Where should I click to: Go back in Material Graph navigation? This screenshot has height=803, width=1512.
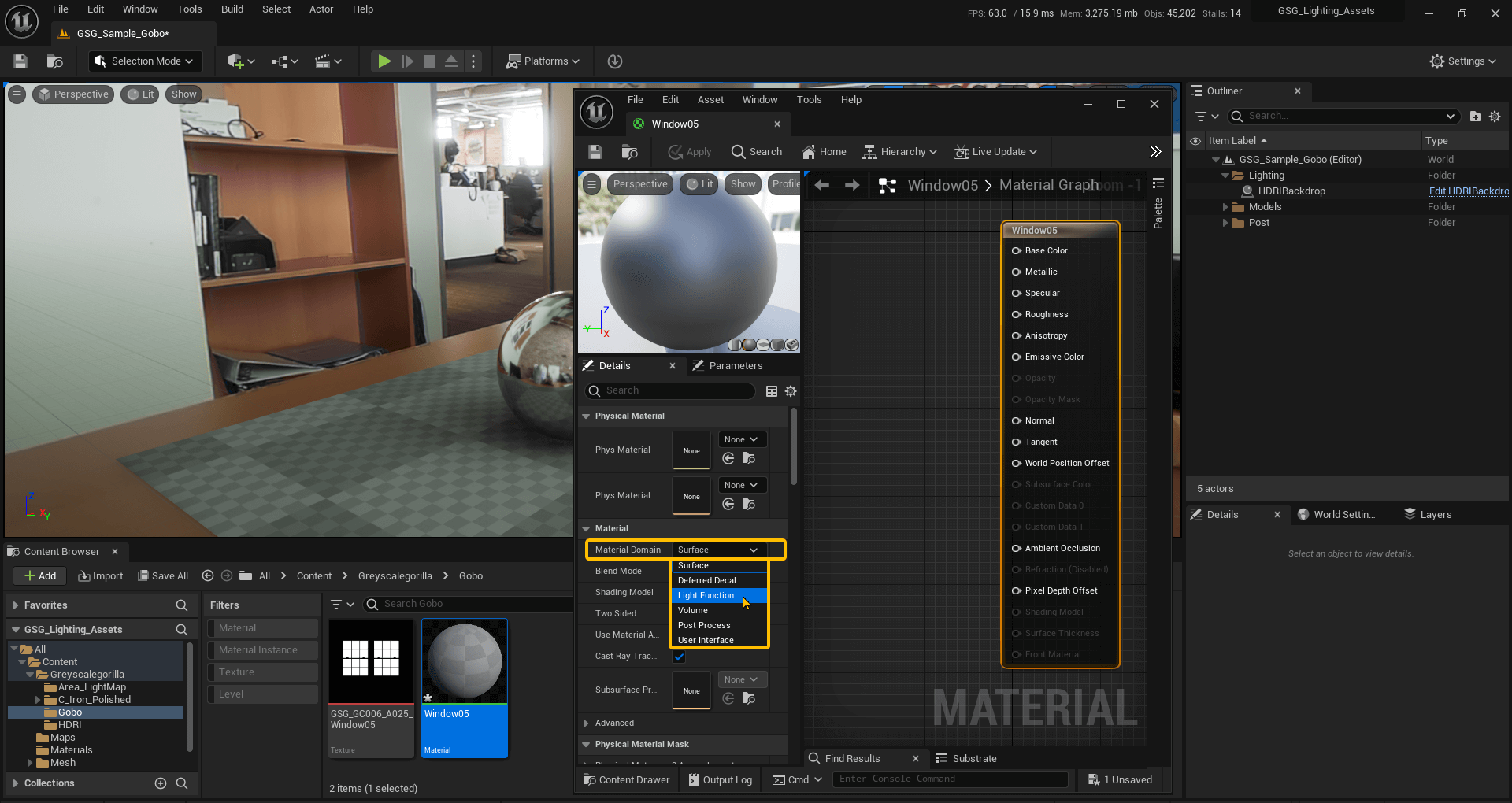822,185
